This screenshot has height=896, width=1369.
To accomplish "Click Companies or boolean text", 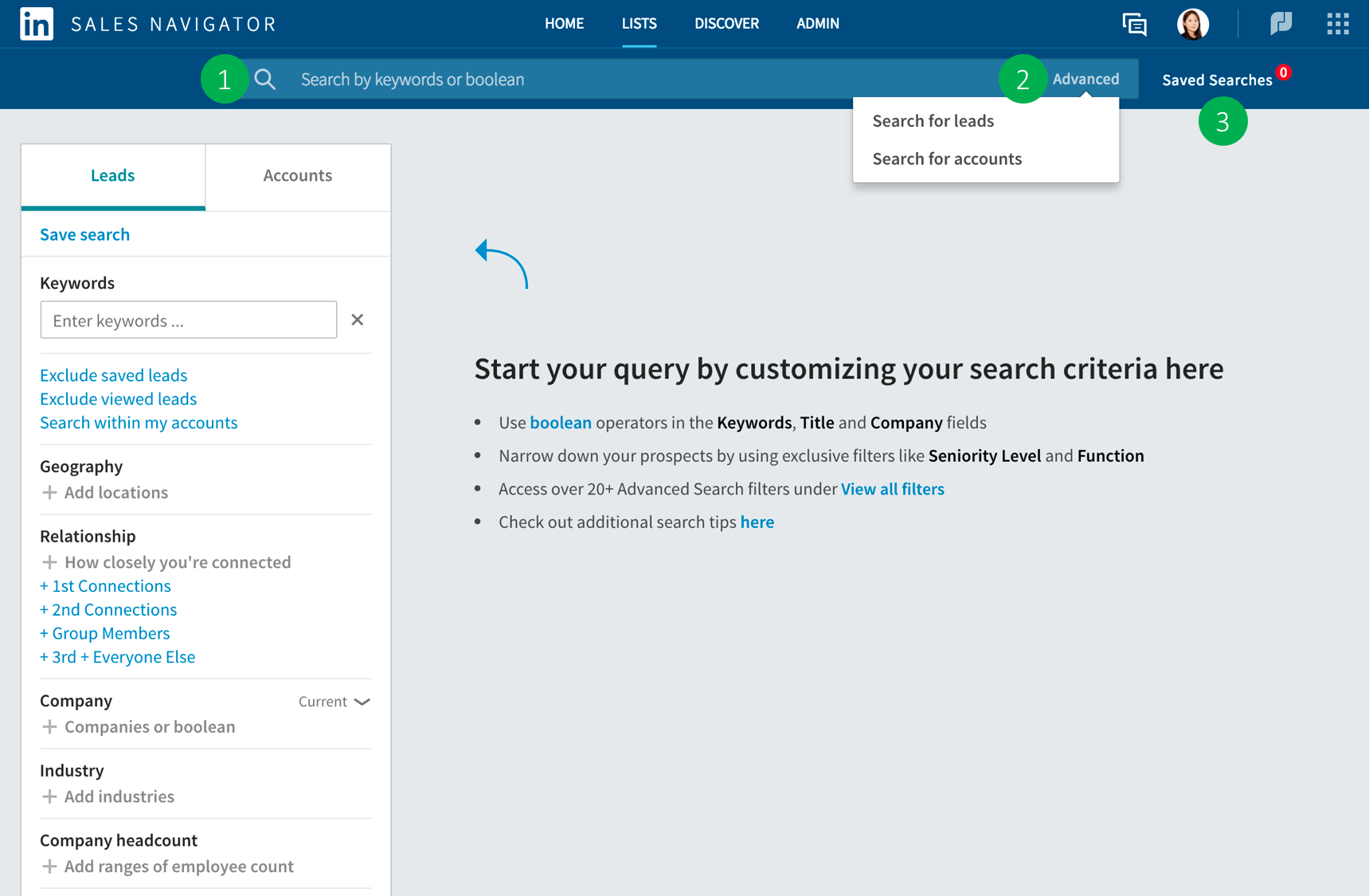I will click(150, 726).
